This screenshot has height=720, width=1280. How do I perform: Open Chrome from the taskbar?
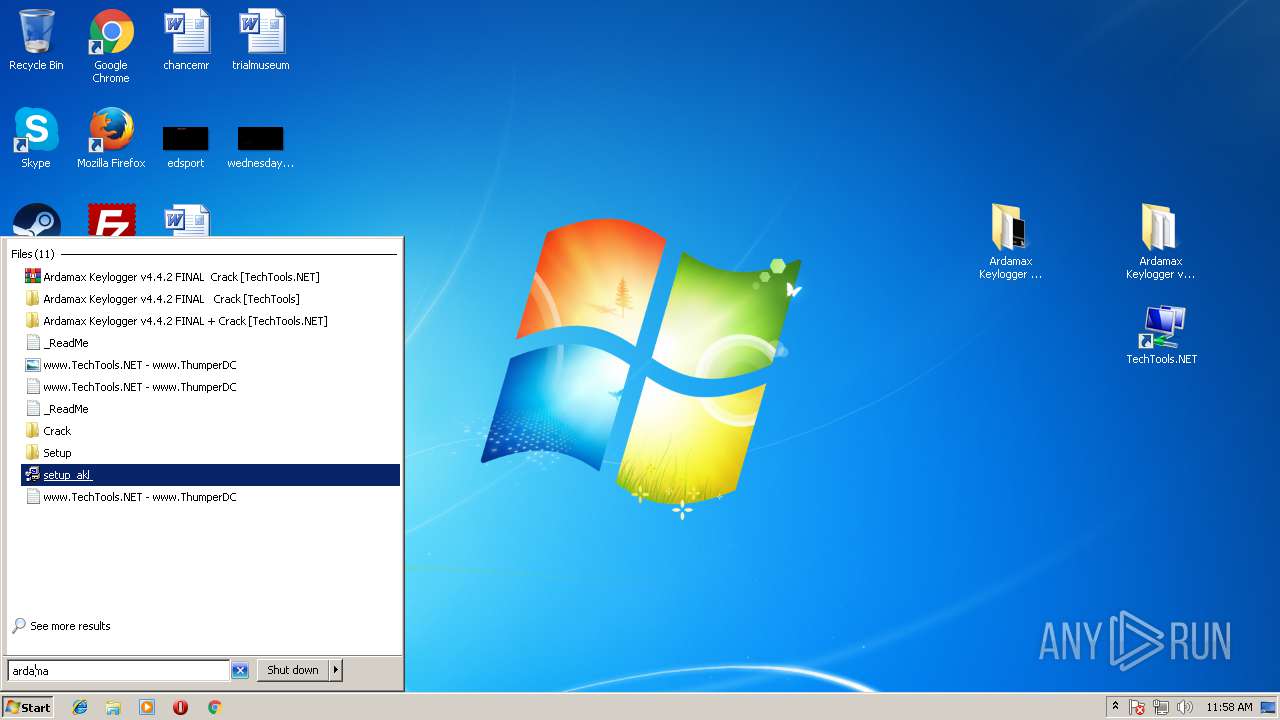214,707
